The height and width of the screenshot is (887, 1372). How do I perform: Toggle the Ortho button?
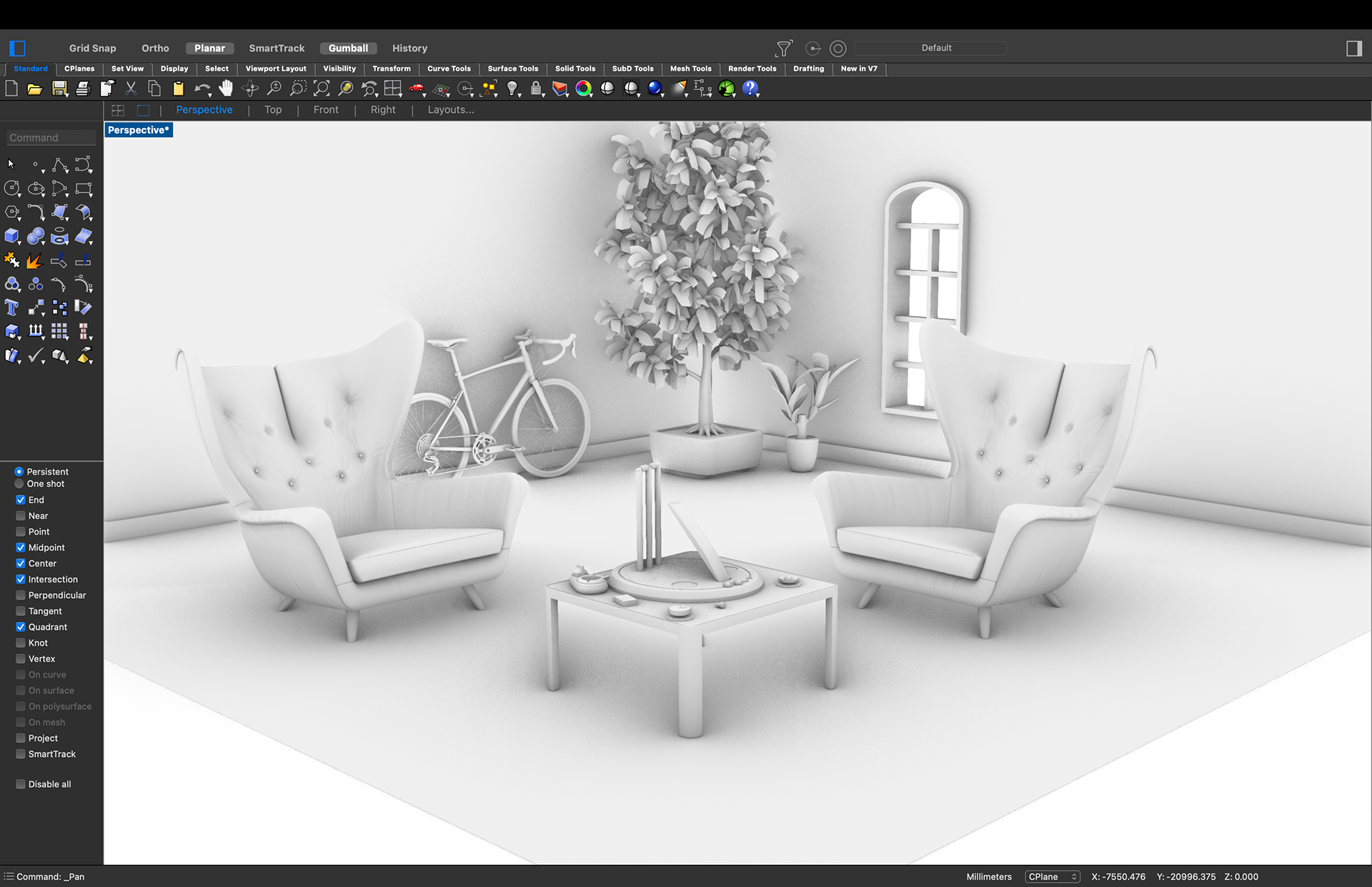pyautogui.click(x=155, y=48)
